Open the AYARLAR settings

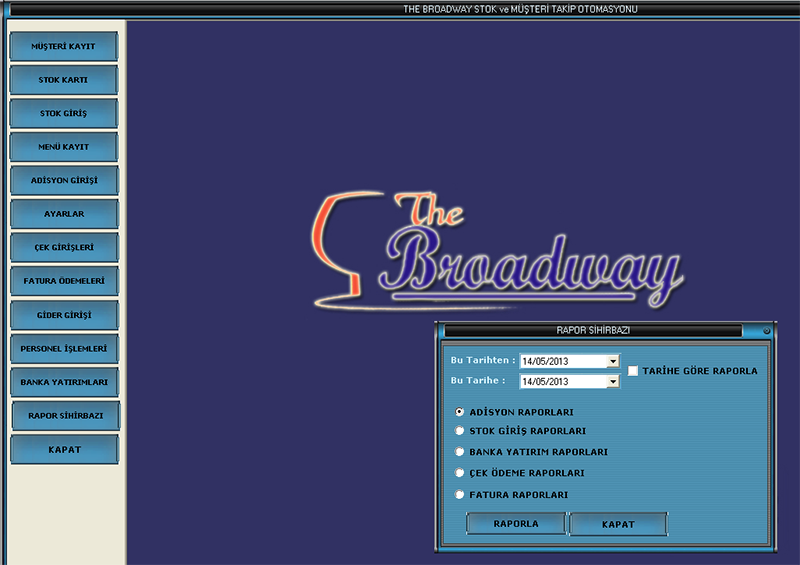tap(64, 214)
